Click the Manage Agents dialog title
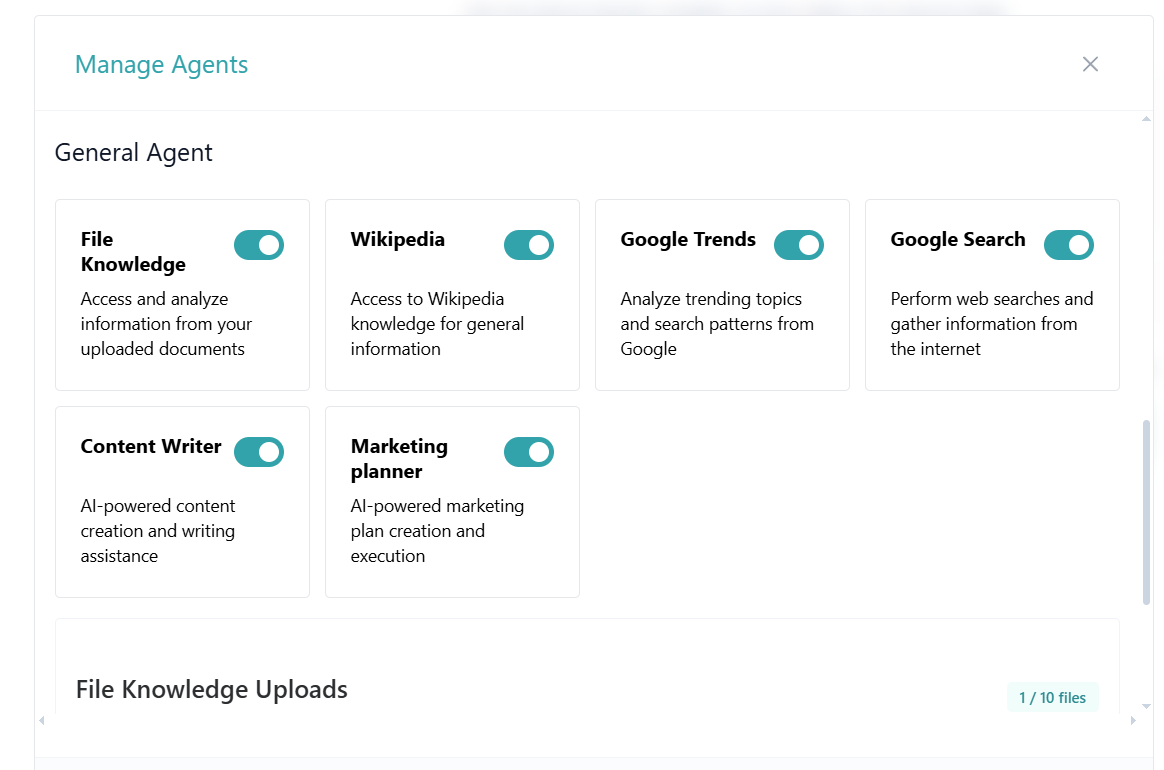The image size is (1164, 770). pos(161,65)
